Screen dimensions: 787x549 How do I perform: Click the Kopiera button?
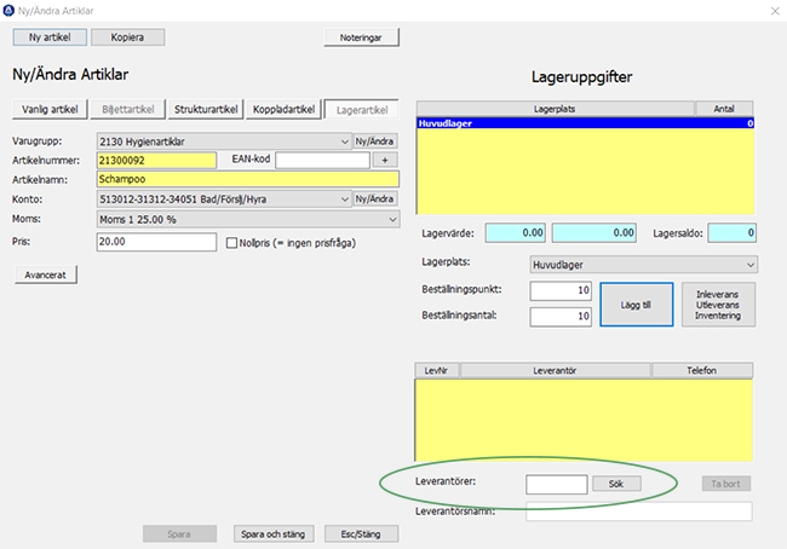click(x=127, y=37)
